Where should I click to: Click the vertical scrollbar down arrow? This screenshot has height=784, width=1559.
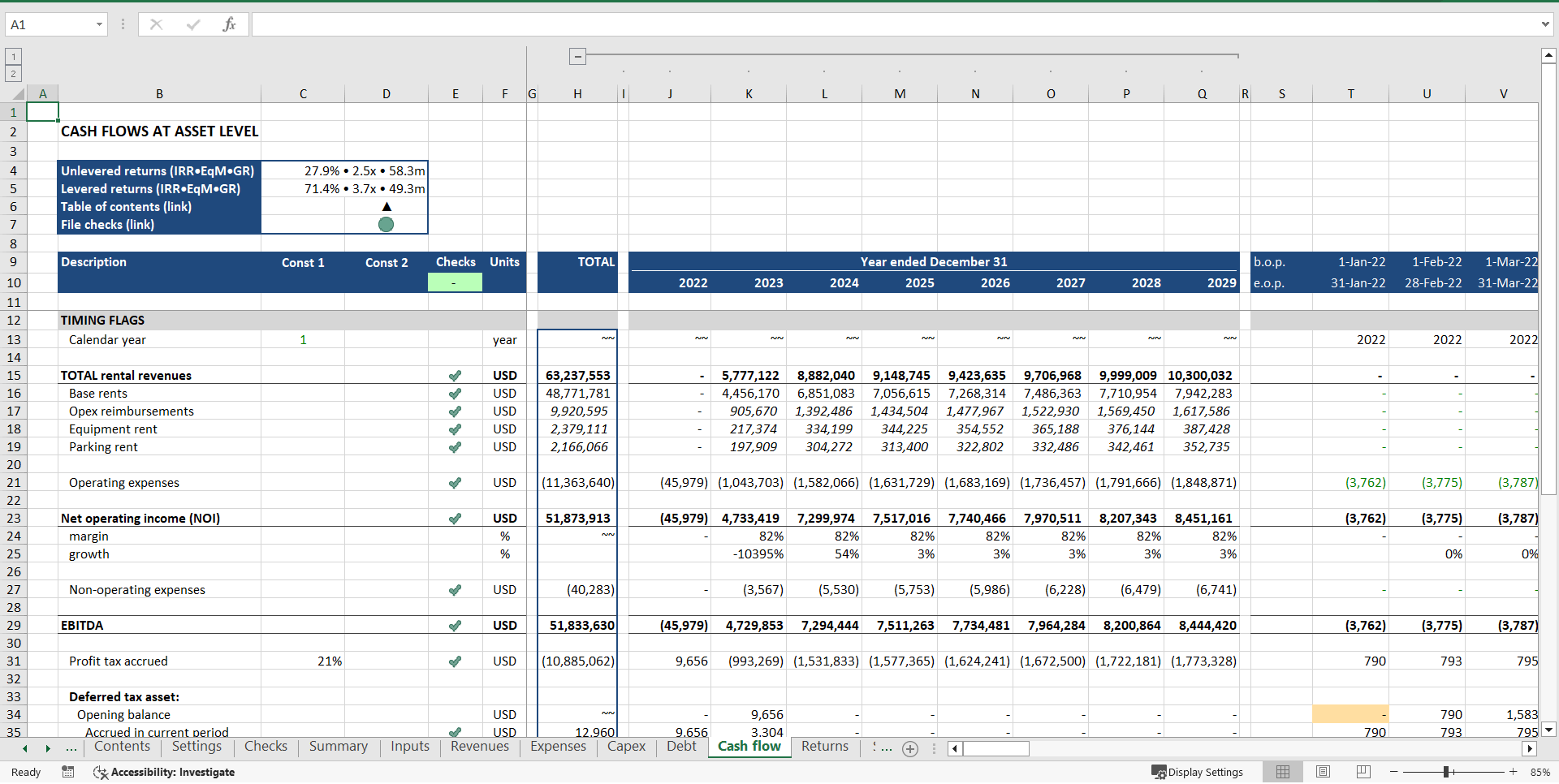click(1548, 729)
